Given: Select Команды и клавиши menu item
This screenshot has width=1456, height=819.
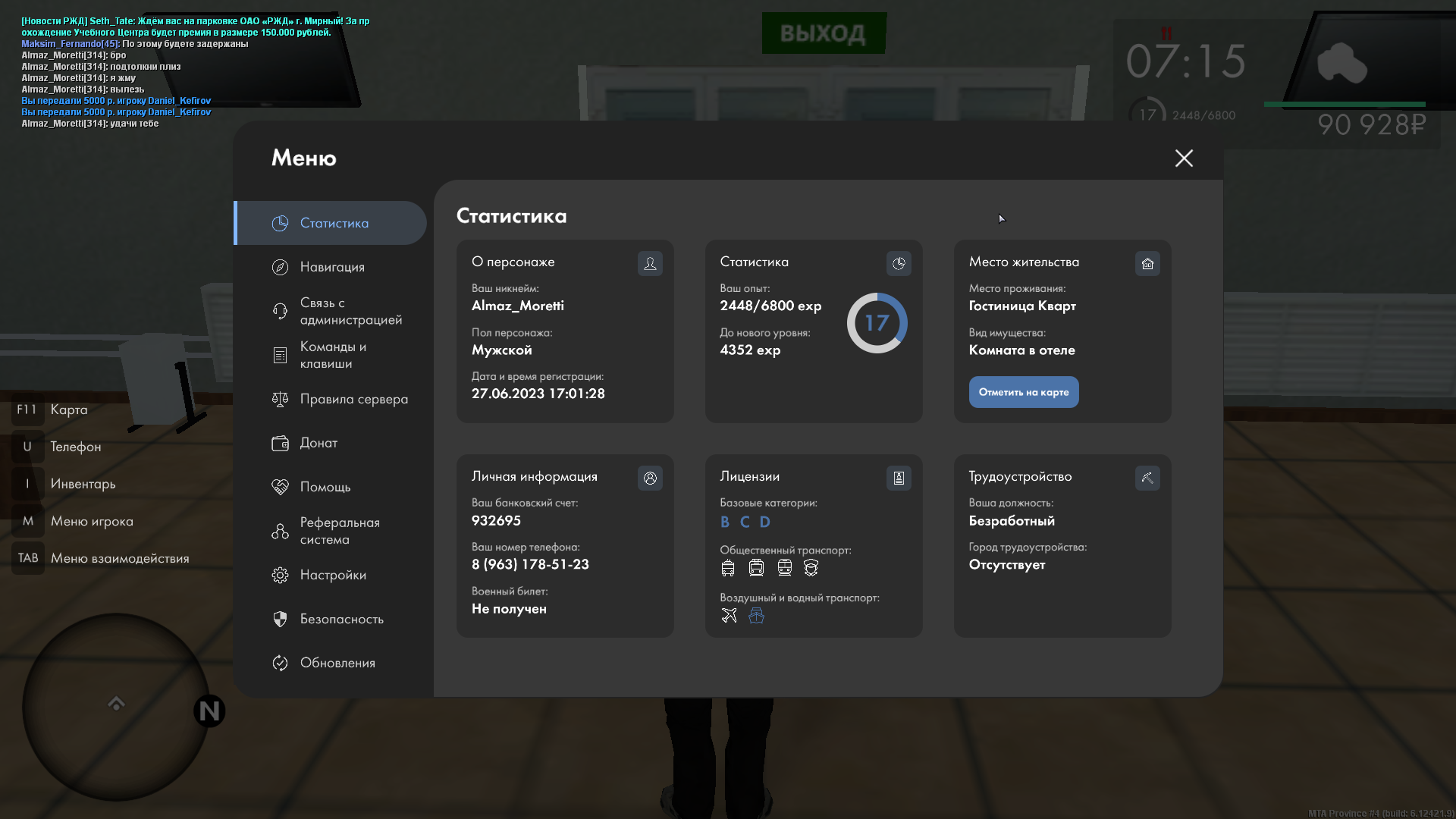Looking at the screenshot, I should [332, 355].
